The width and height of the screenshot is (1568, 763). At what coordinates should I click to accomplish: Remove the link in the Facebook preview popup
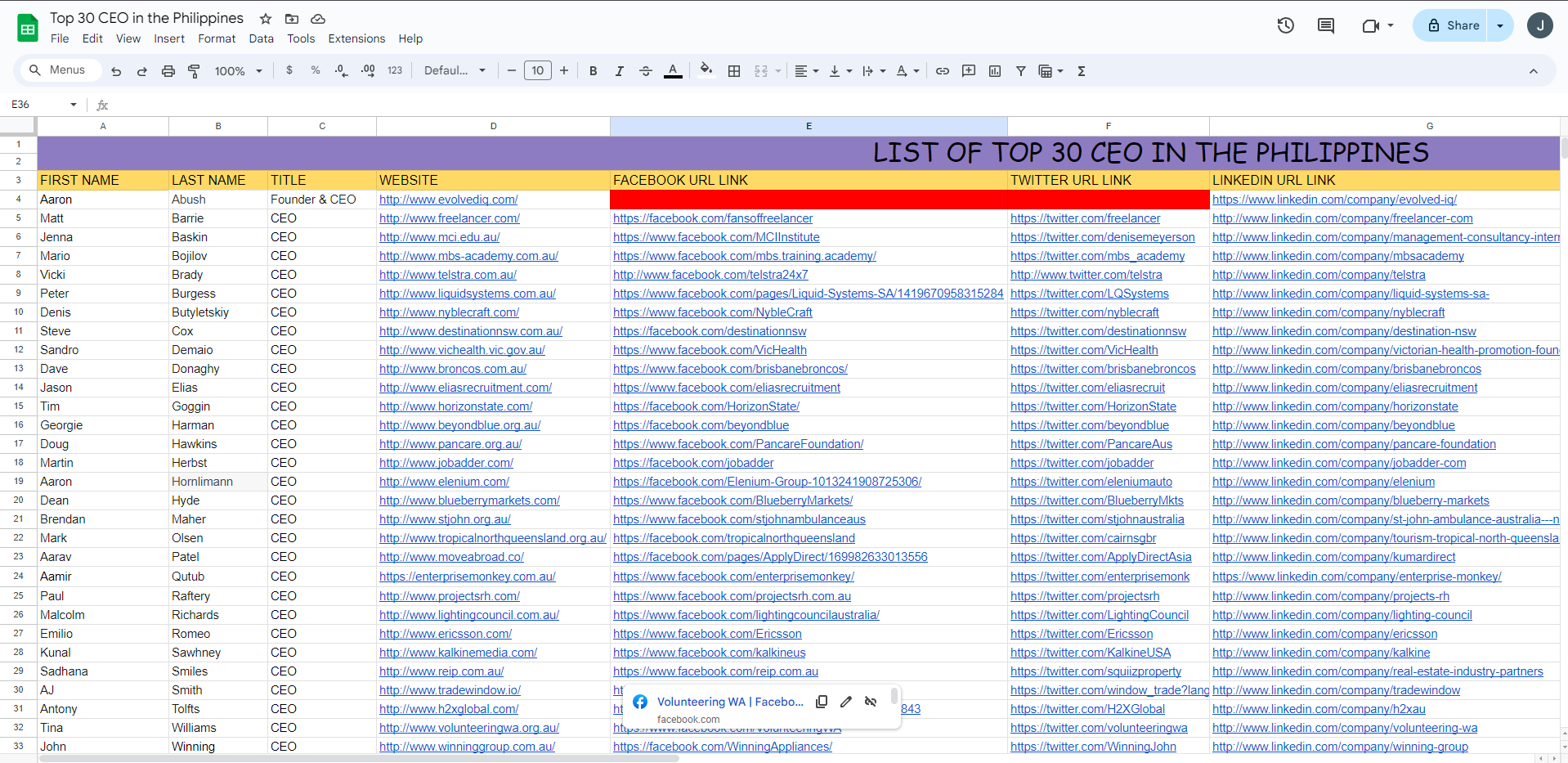[871, 702]
